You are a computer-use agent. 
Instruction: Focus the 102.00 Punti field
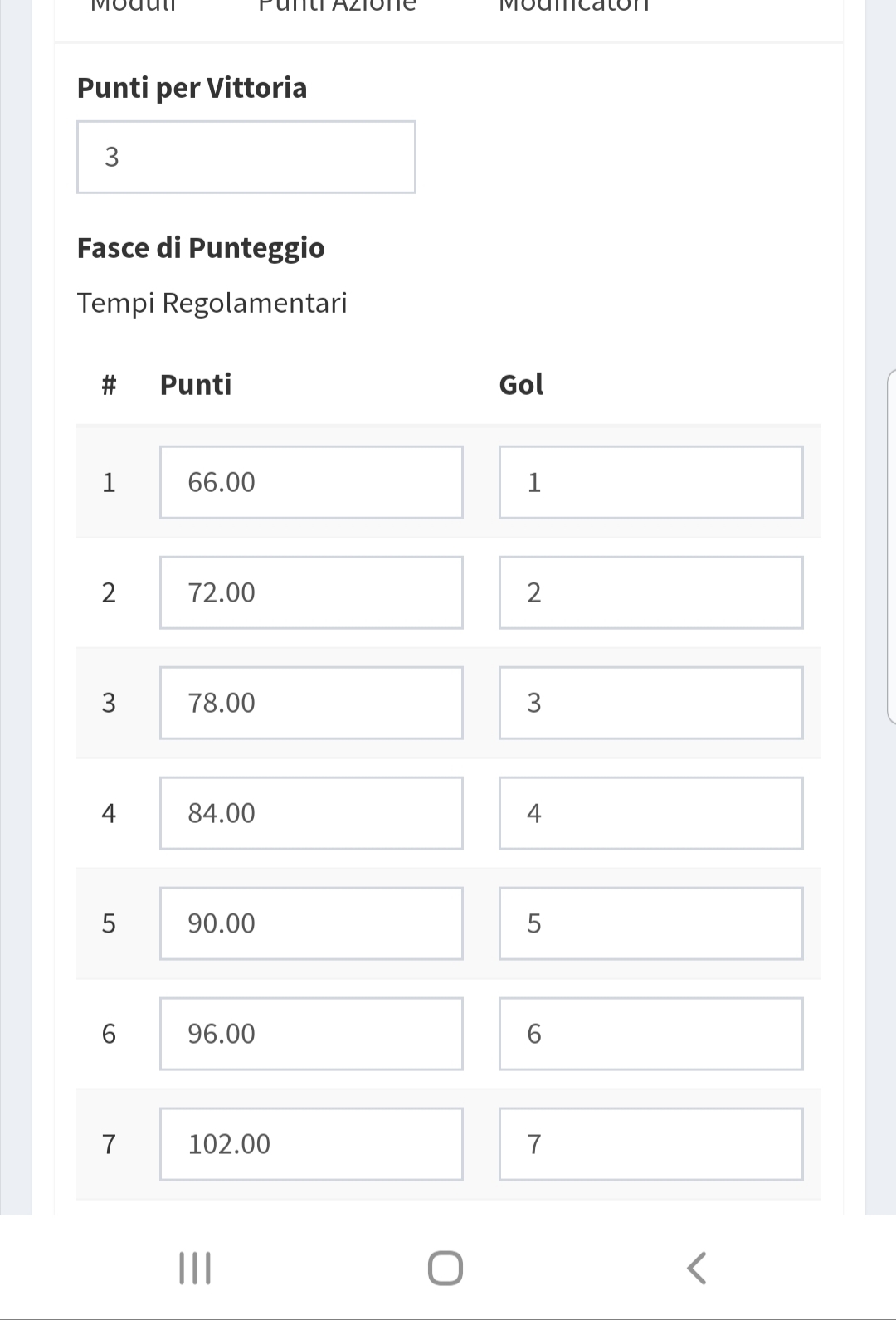(x=311, y=1144)
